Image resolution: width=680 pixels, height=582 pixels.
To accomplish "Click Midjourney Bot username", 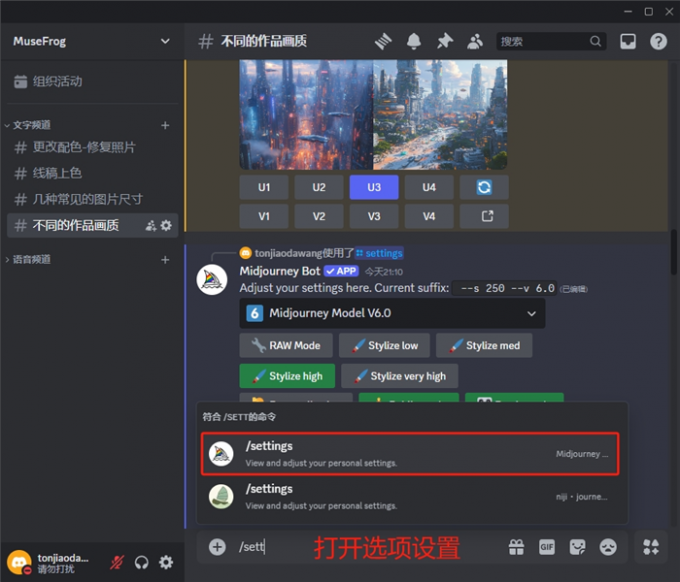I will click(x=280, y=271).
